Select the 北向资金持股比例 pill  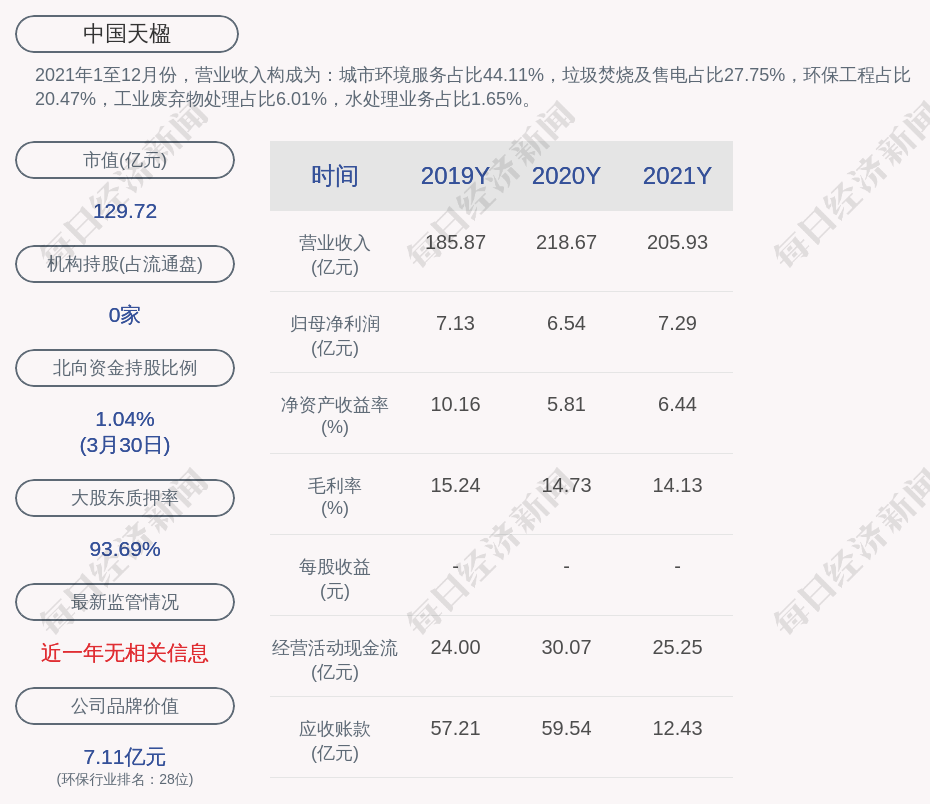pyautogui.click(x=125, y=368)
